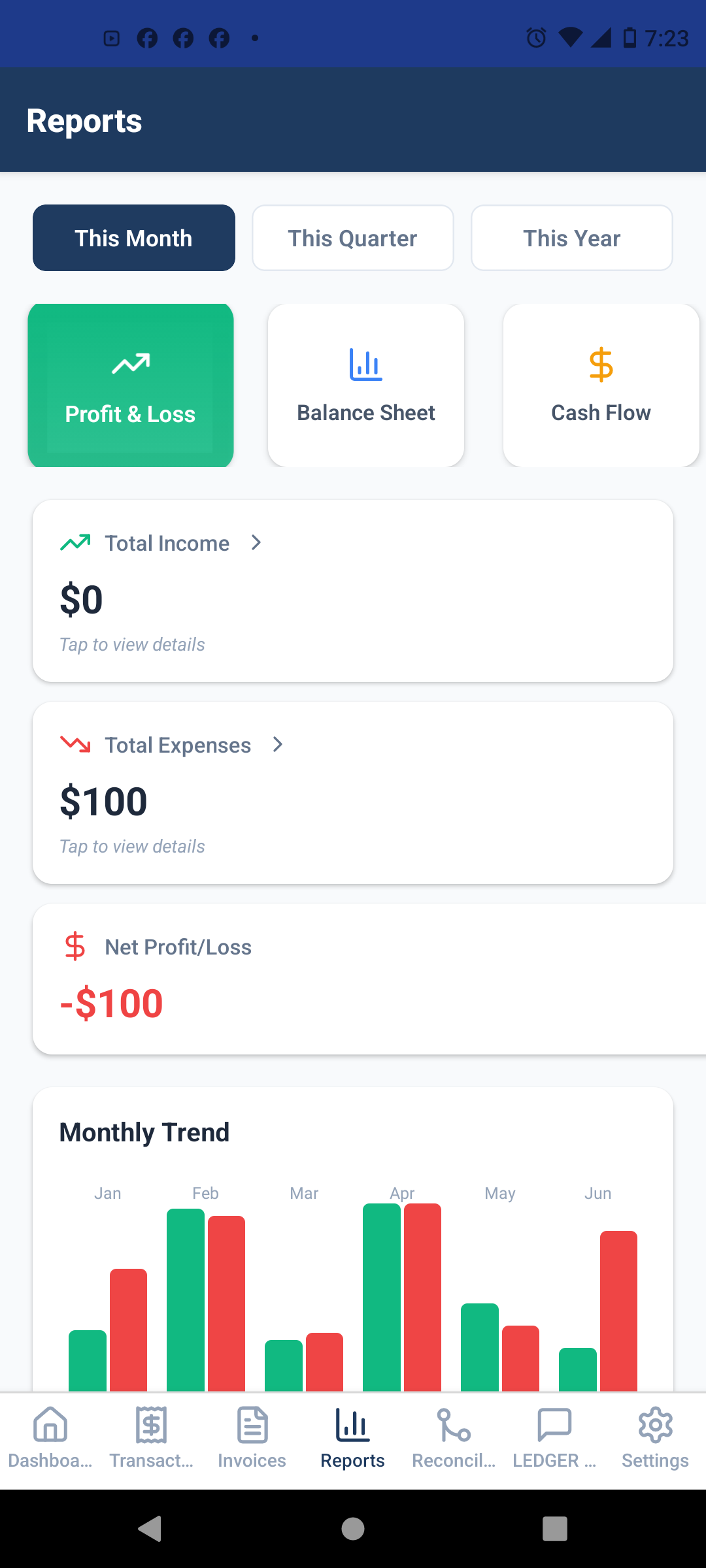Image resolution: width=706 pixels, height=1568 pixels.
Task: Expand Total Expenses details chevron
Action: pos(278,745)
